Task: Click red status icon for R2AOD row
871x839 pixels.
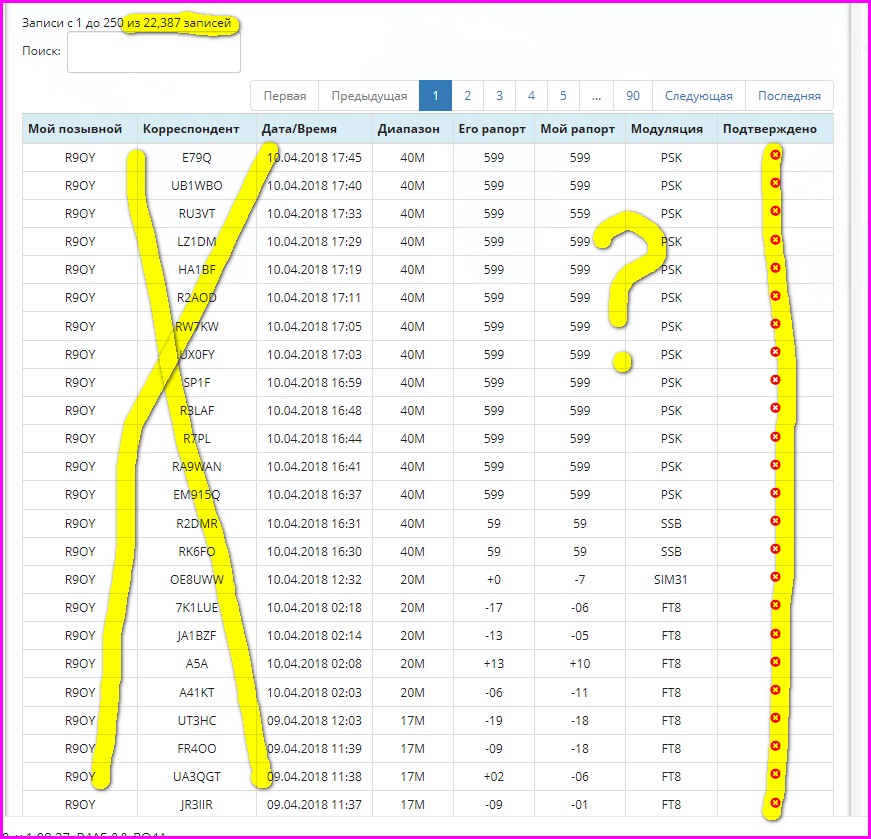Action: coord(775,295)
